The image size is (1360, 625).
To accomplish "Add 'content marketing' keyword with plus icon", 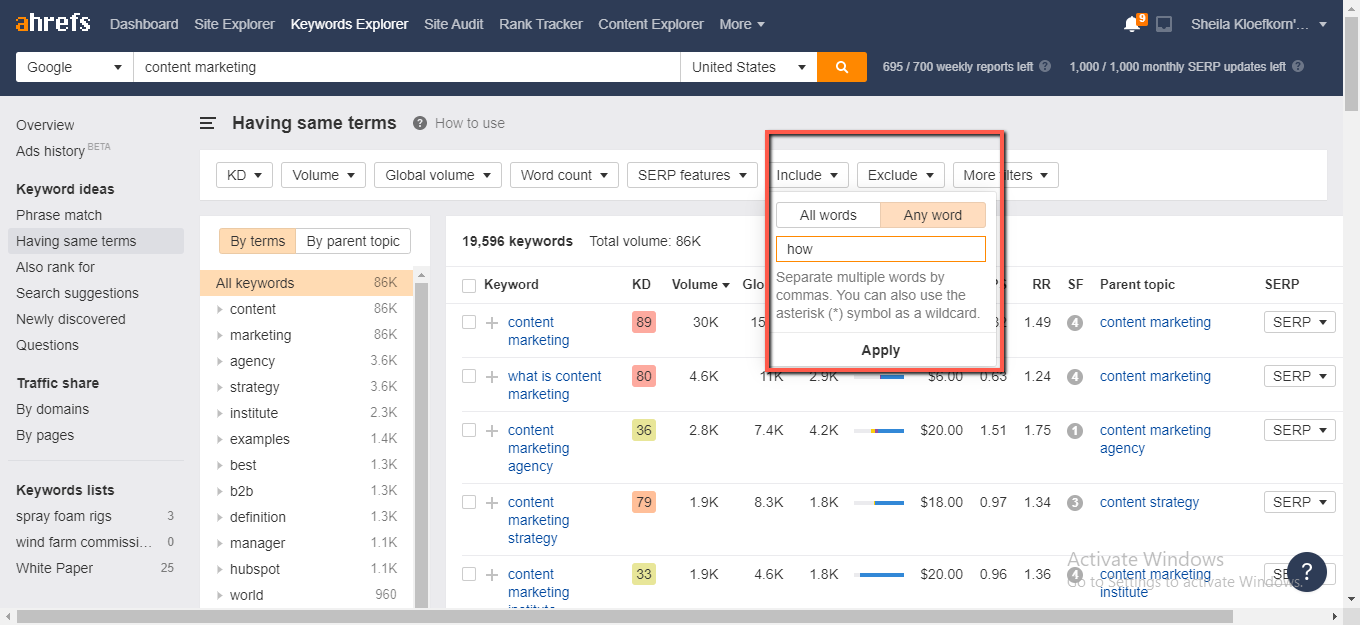I will (x=491, y=323).
